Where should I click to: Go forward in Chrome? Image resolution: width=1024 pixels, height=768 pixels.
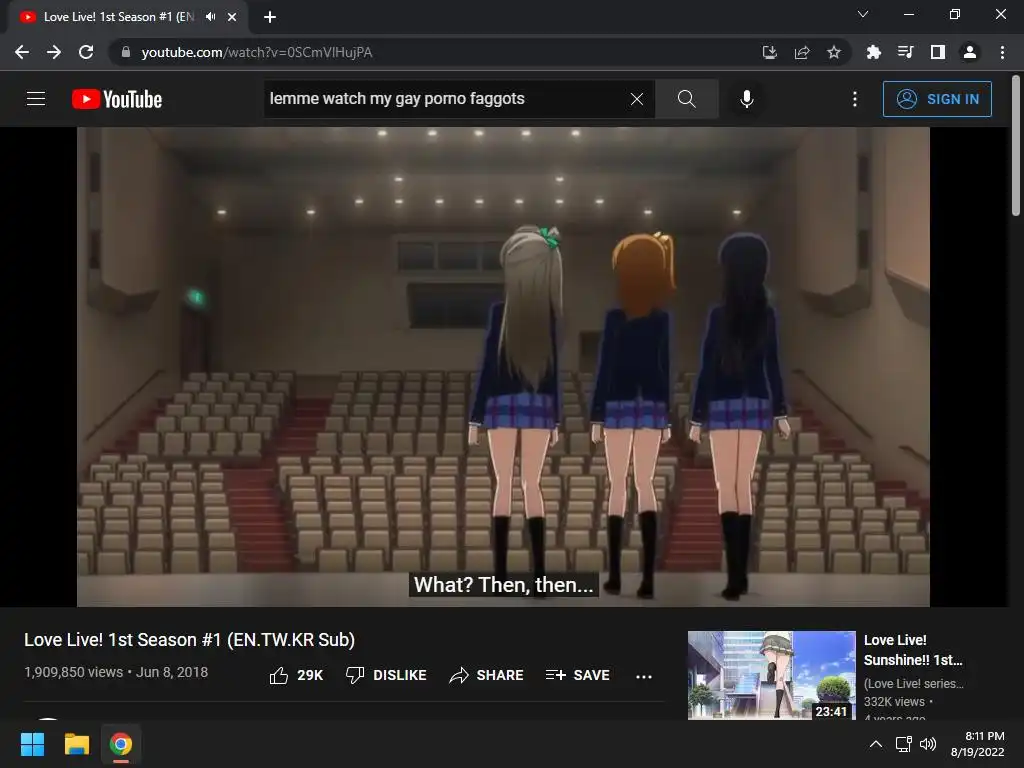54,52
